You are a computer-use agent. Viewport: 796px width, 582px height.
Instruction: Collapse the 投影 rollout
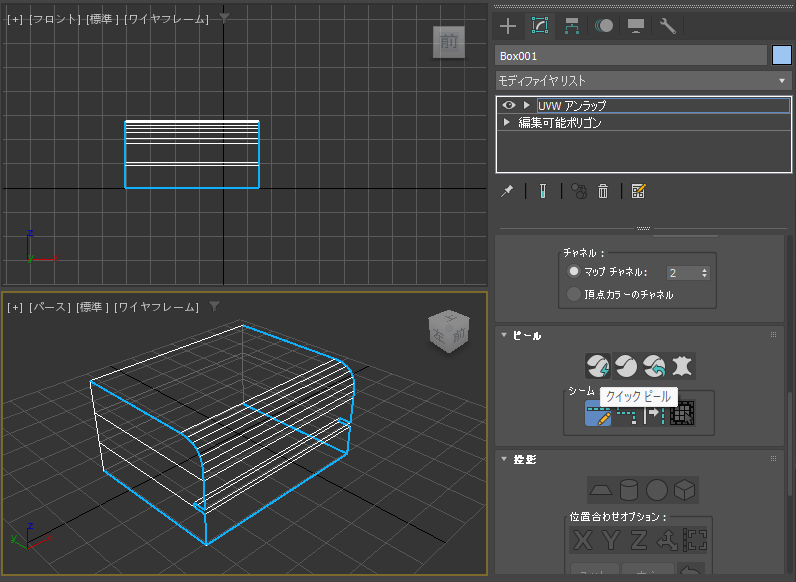click(504, 459)
